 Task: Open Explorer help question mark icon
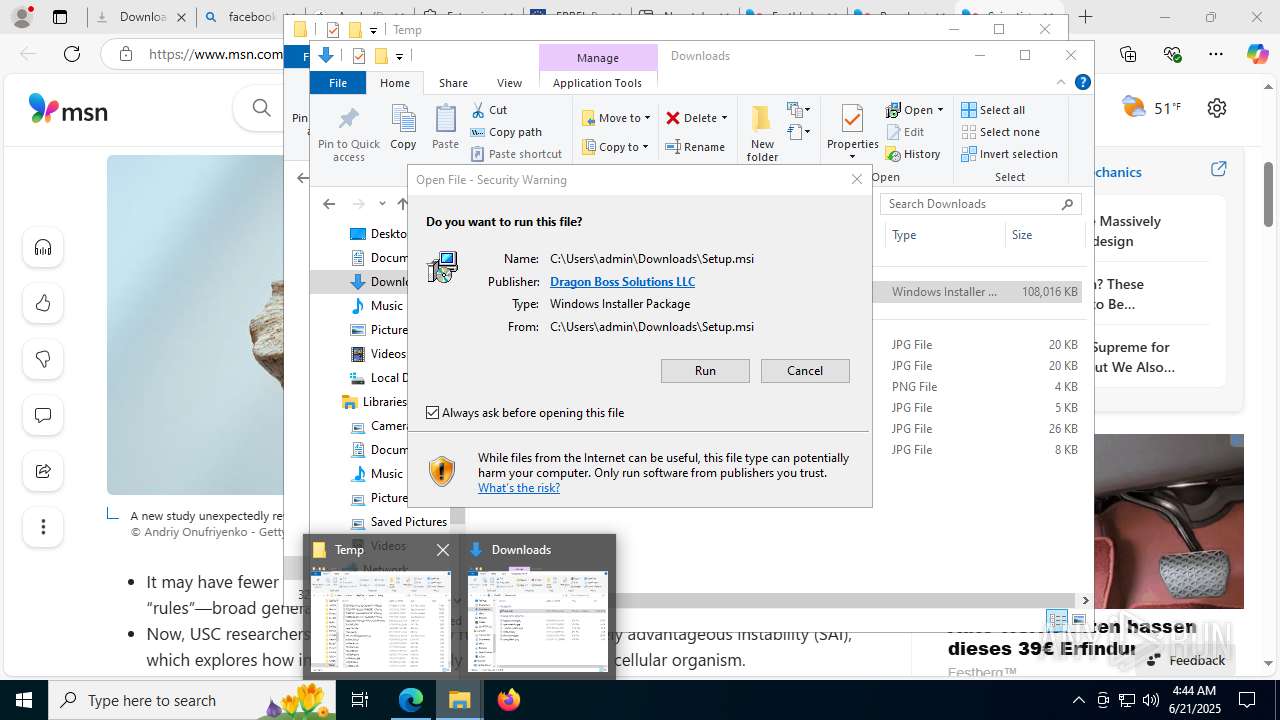(x=1082, y=83)
